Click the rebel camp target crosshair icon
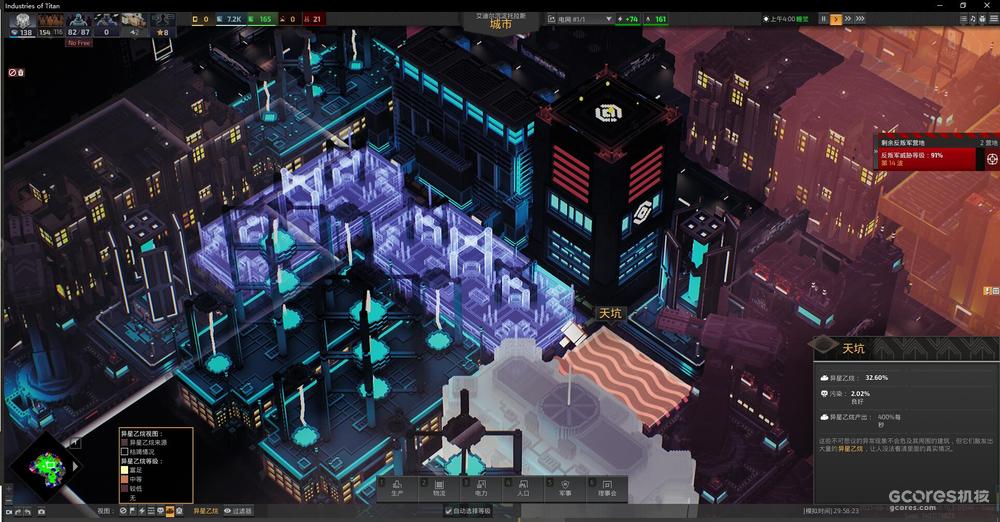Viewport: 1000px width, 522px height. [992, 159]
